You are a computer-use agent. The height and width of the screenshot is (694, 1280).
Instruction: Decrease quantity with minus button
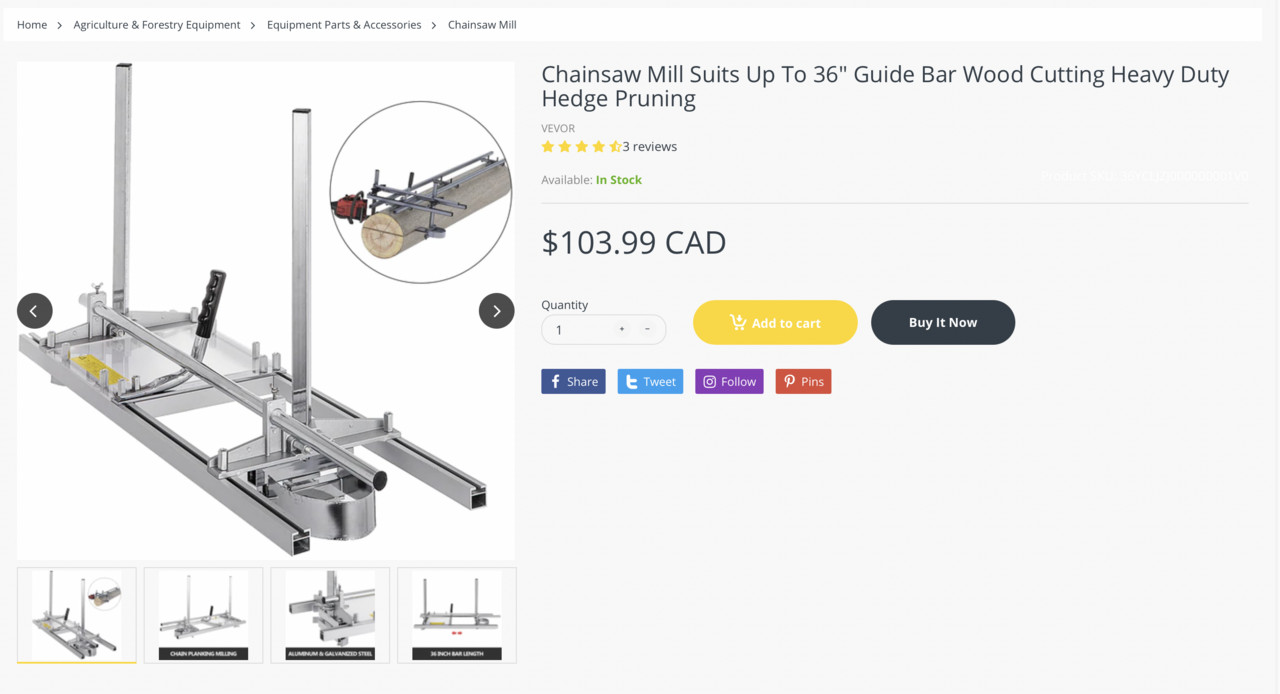(x=647, y=329)
